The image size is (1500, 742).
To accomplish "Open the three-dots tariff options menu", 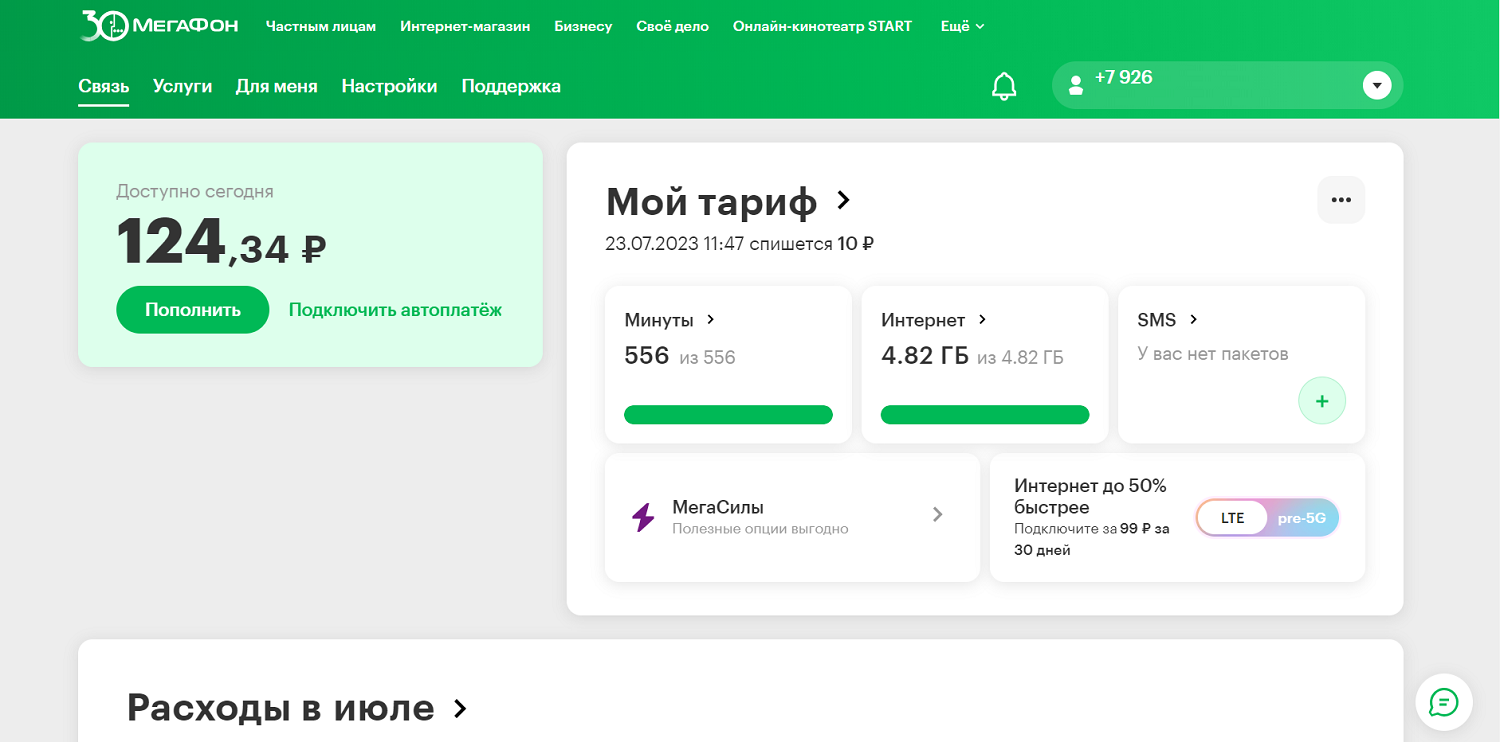I will 1341,200.
